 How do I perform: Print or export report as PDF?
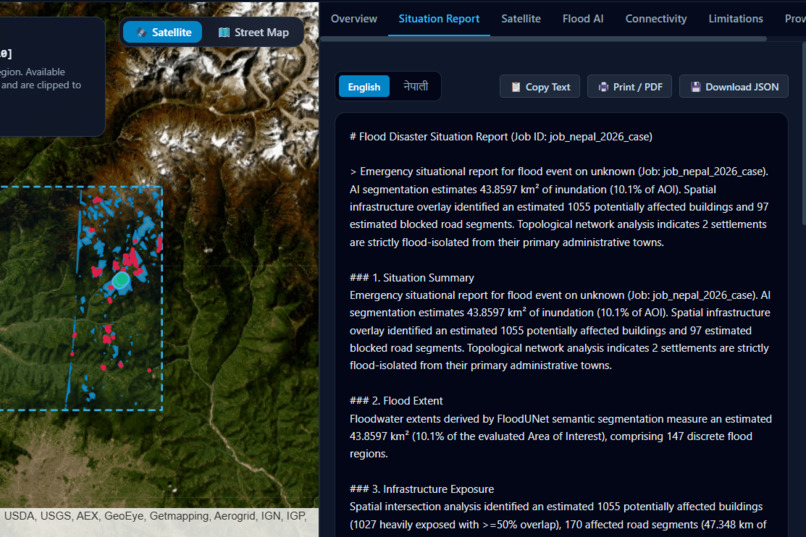[630, 87]
